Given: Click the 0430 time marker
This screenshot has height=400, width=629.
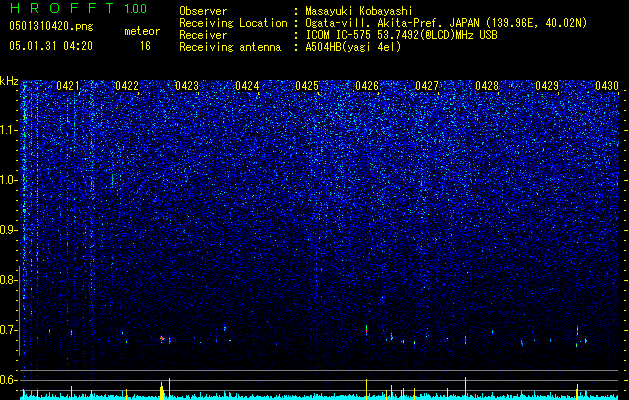Looking at the screenshot, I should tap(607, 86).
